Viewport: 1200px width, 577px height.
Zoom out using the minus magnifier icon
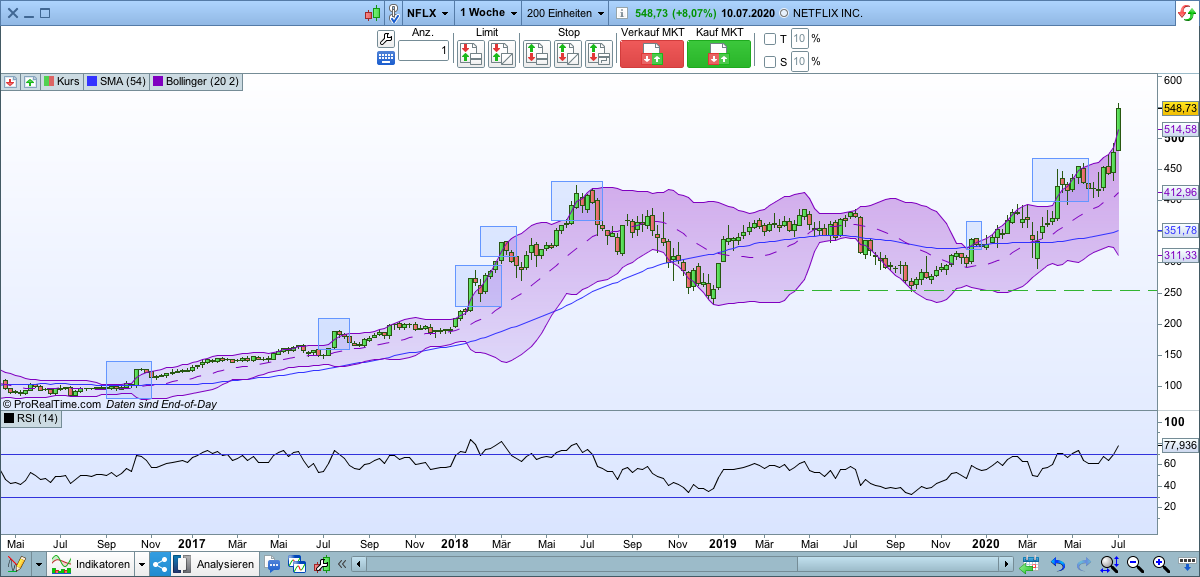coord(1134,563)
